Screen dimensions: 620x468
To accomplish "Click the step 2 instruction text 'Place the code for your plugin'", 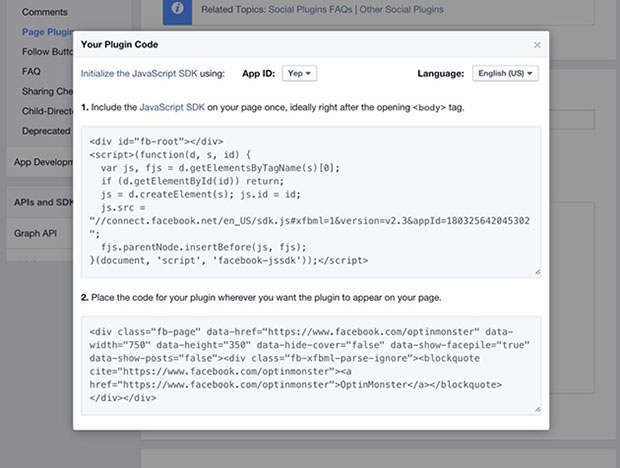I will point(261,298).
